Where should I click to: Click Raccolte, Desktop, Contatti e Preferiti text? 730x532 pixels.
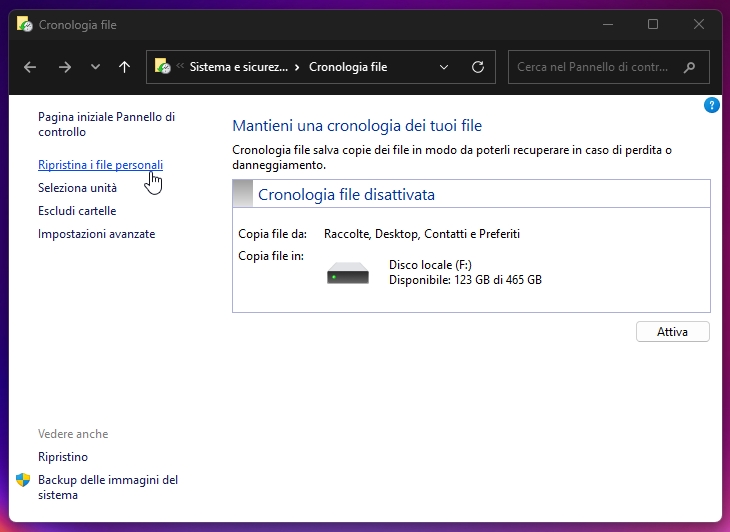(x=422, y=234)
